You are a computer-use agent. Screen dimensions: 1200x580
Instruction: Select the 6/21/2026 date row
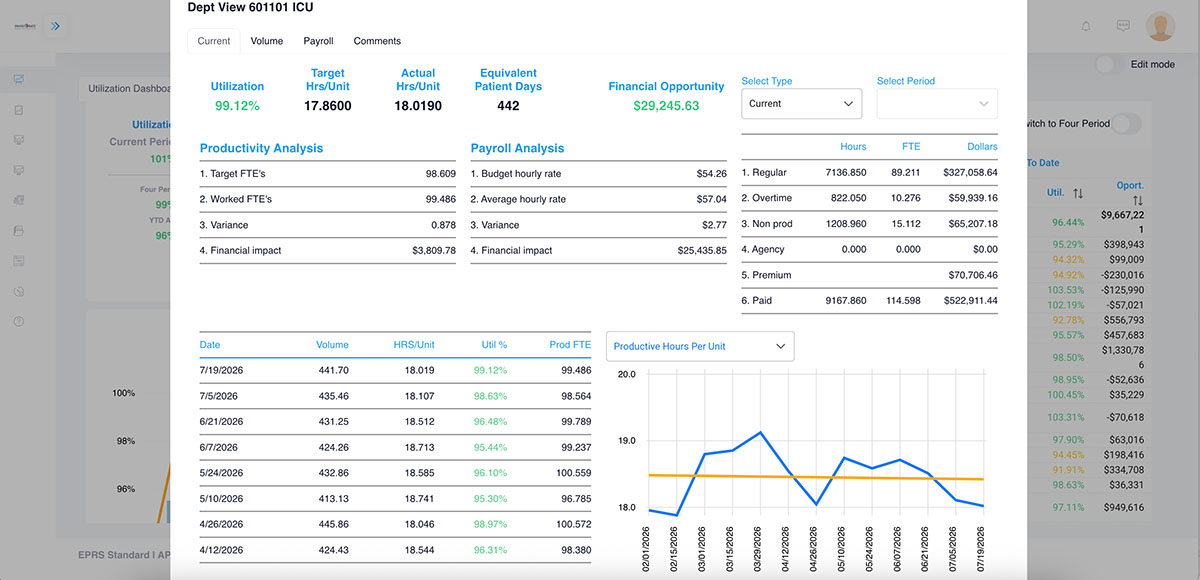tap(395, 422)
